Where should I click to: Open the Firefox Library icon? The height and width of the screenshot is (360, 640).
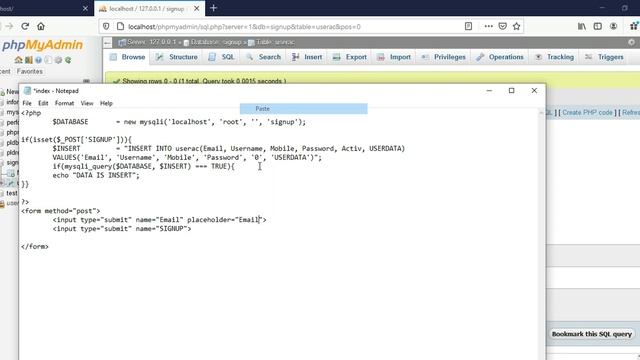(x=582, y=27)
